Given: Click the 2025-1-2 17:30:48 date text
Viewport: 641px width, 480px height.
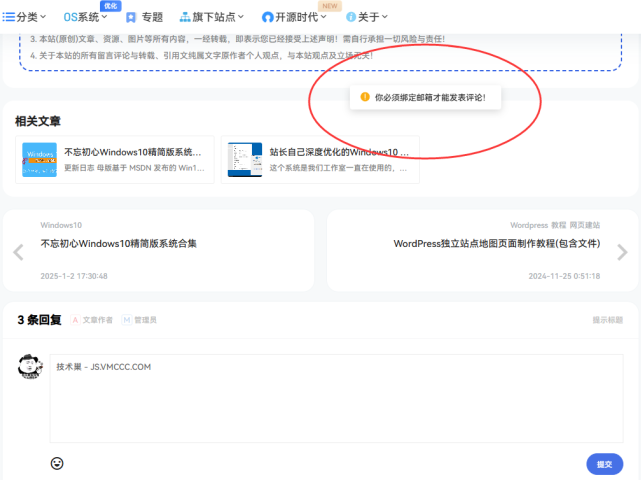Looking at the screenshot, I should 74,276.
